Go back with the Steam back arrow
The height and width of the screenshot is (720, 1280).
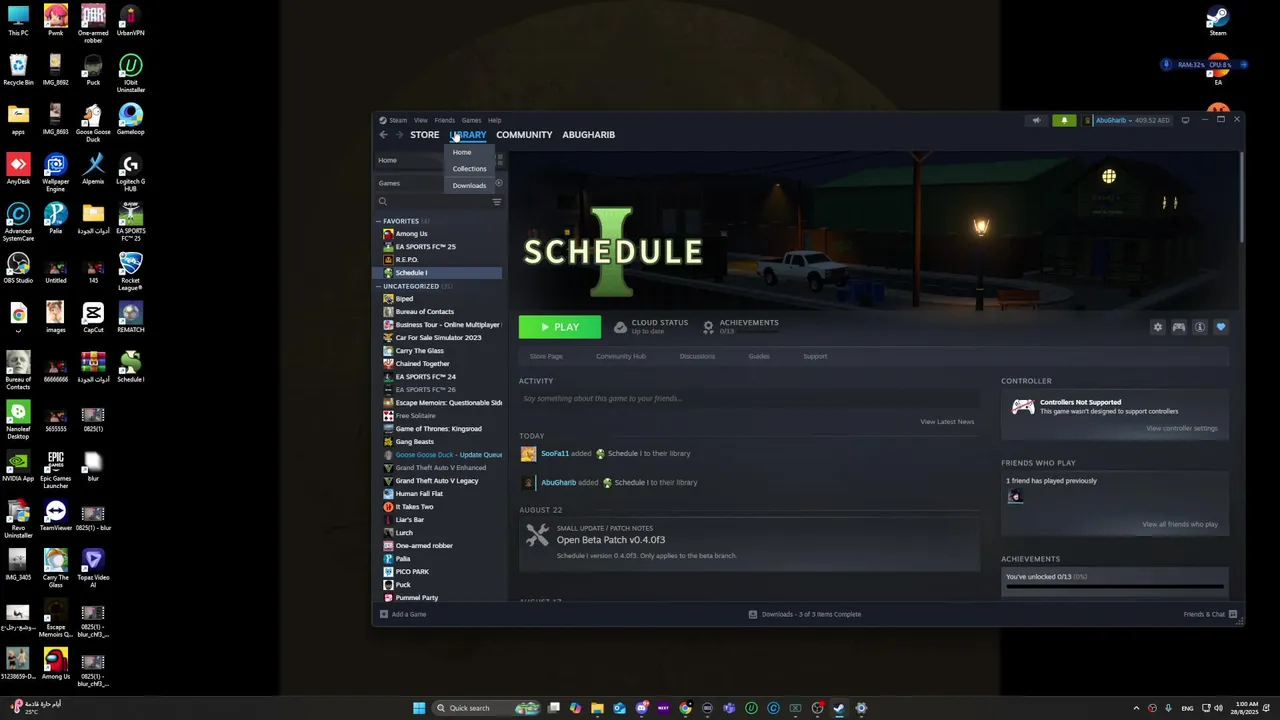pos(383,135)
